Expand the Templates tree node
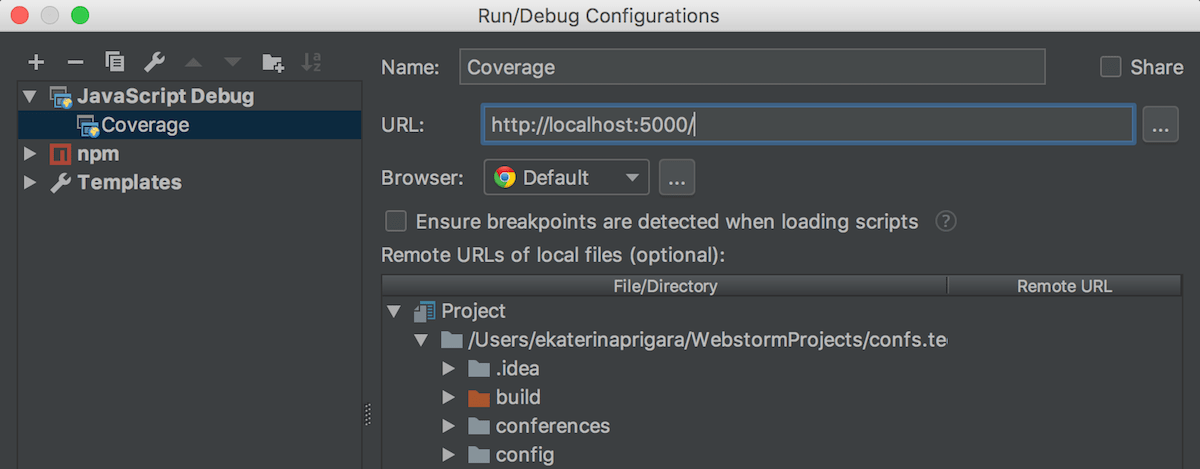 click(x=30, y=182)
